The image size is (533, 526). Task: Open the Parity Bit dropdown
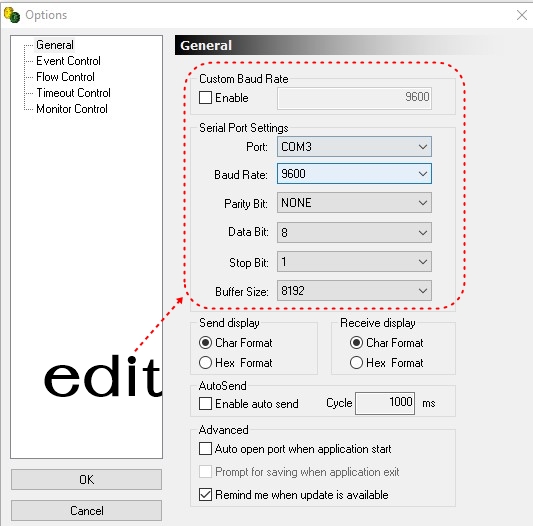tap(354, 203)
